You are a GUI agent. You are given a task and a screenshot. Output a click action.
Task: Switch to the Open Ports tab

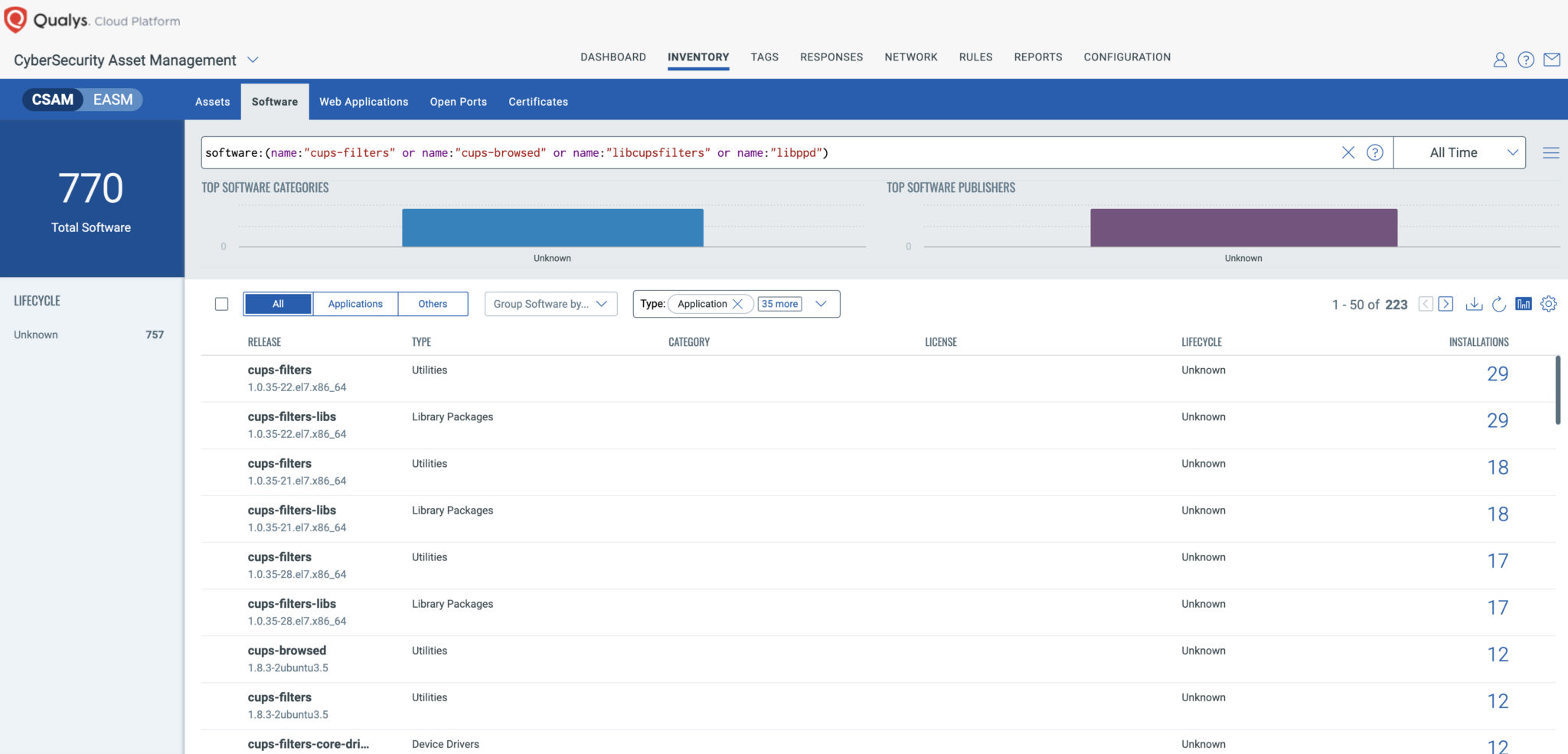(458, 102)
